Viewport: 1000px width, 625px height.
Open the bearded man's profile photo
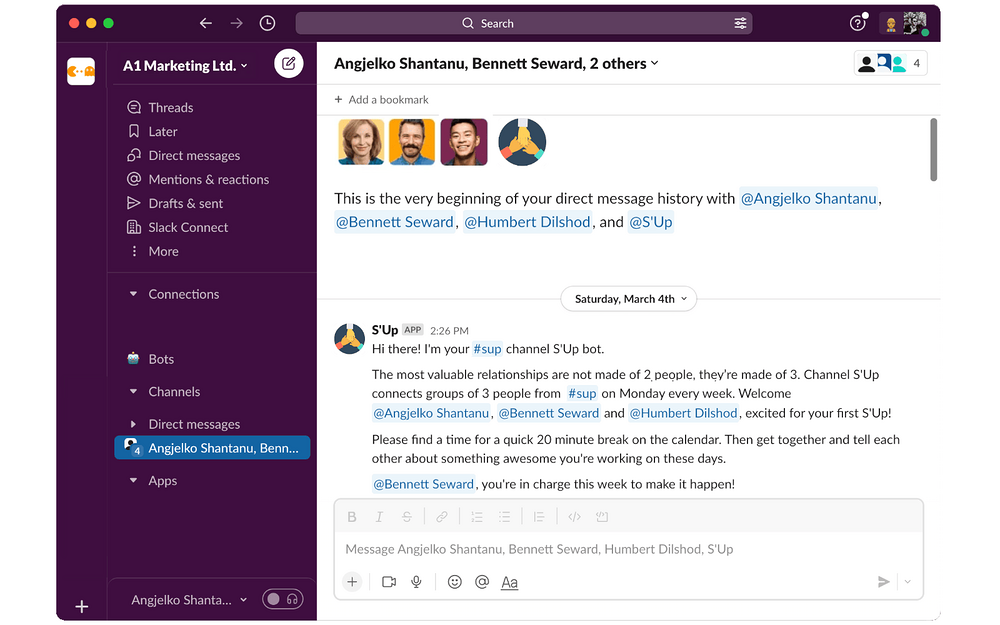click(412, 142)
